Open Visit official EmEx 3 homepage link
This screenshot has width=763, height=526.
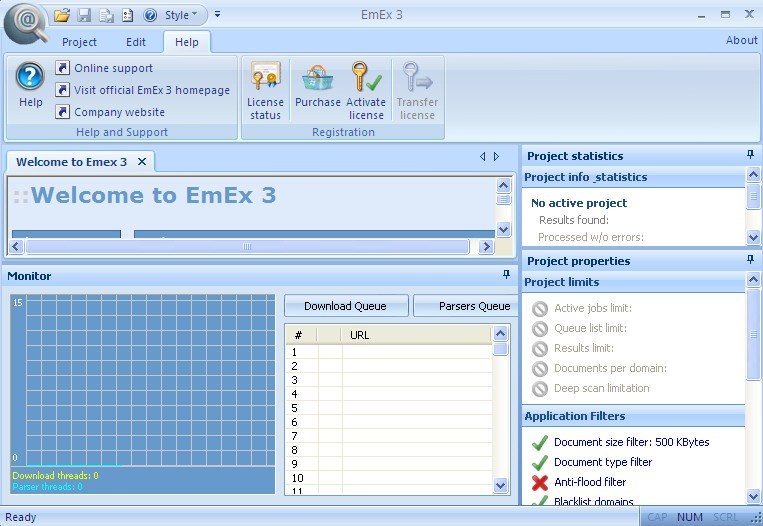click(x=152, y=90)
